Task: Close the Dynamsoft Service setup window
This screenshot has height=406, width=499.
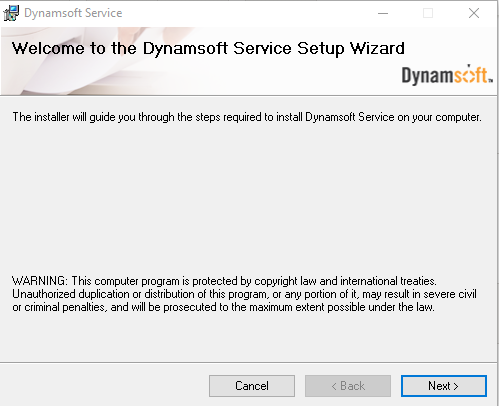Action: [x=474, y=13]
